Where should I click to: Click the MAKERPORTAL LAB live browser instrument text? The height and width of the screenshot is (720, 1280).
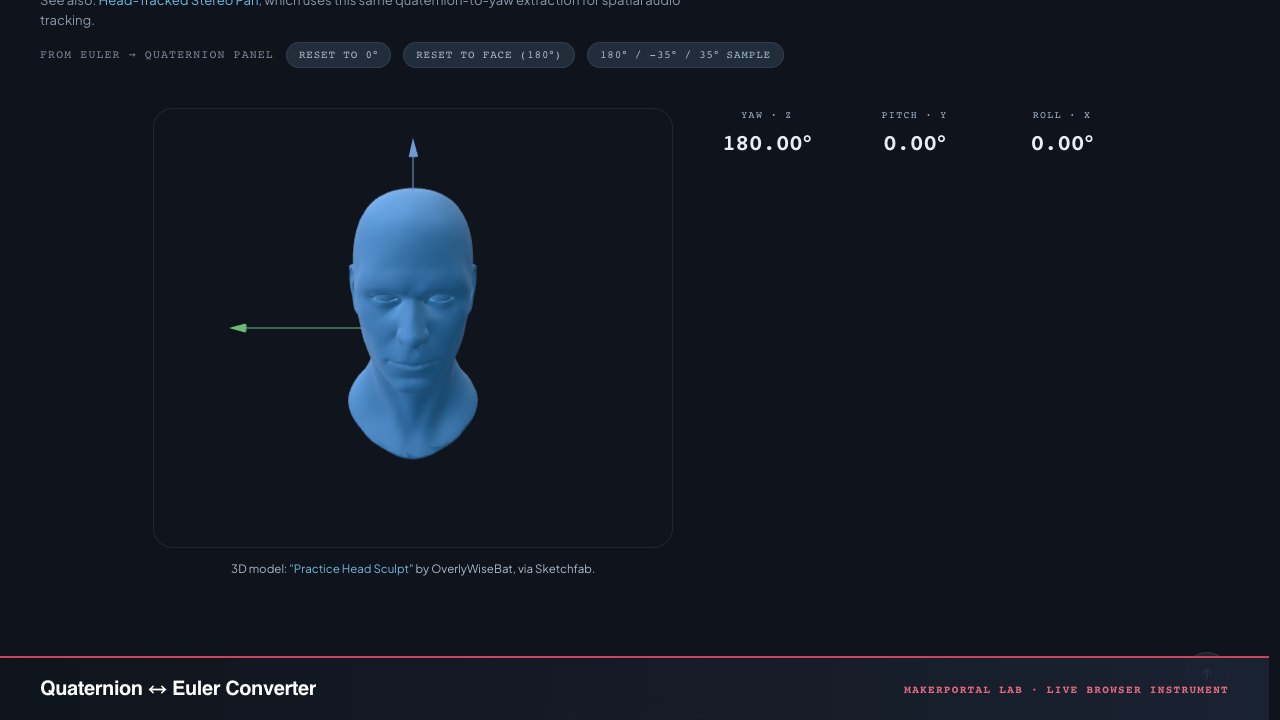(x=1066, y=690)
